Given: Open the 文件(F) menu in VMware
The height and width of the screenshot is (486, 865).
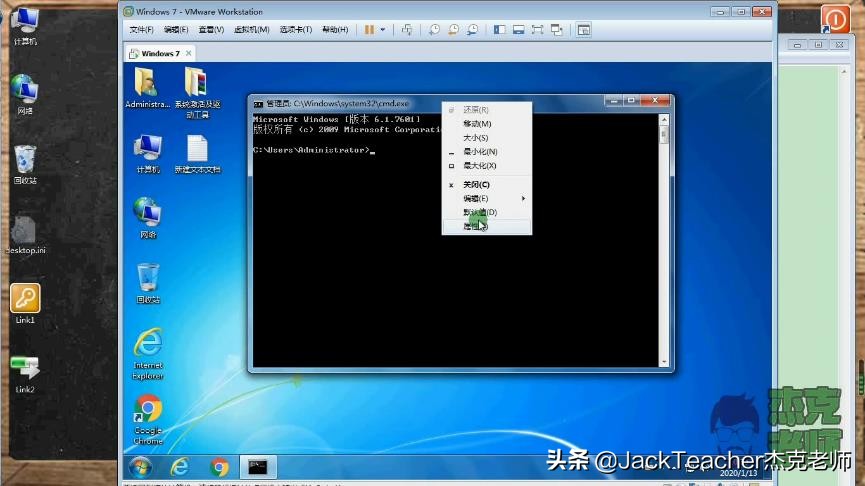Looking at the screenshot, I should (x=141, y=30).
